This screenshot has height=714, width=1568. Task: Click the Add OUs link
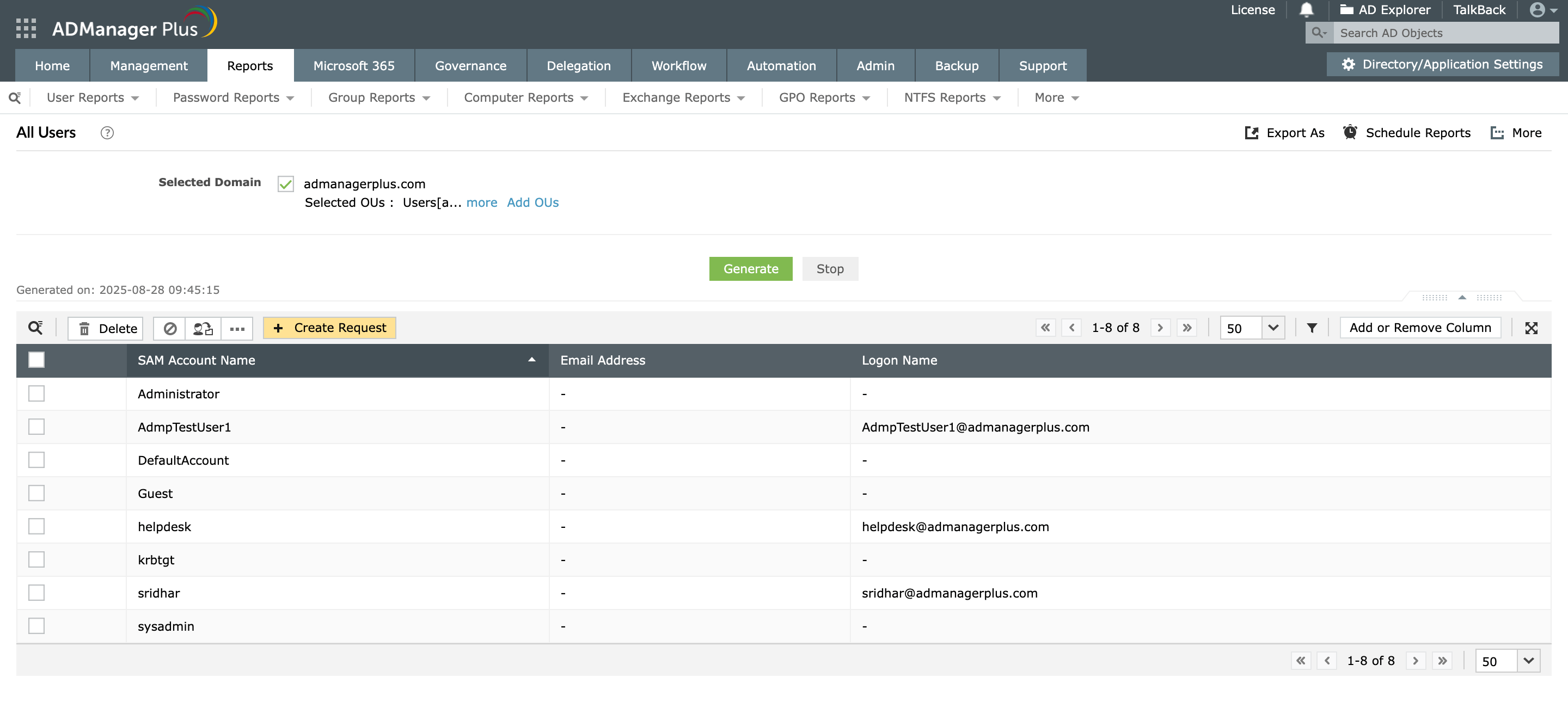coord(532,202)
